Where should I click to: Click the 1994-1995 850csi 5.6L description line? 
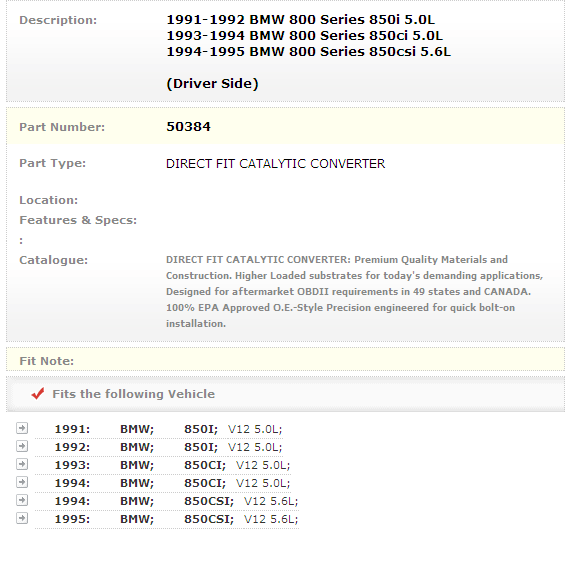click(309, 51)
